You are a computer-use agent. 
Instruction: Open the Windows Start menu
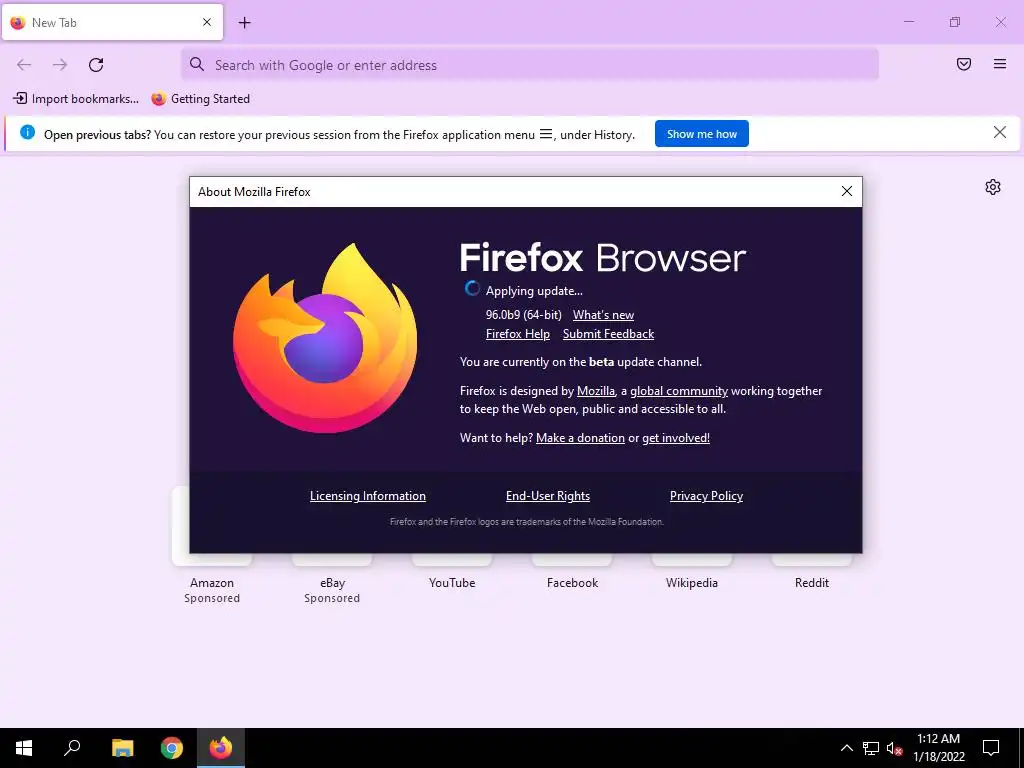(24, 748)
